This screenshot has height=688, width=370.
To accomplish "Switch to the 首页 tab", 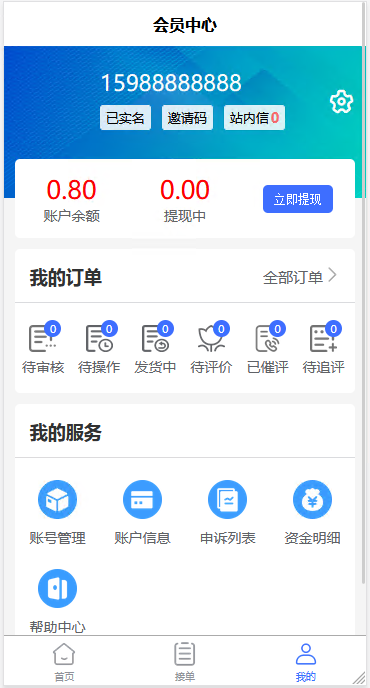I will pyautogui.click(x=64, y=662).
